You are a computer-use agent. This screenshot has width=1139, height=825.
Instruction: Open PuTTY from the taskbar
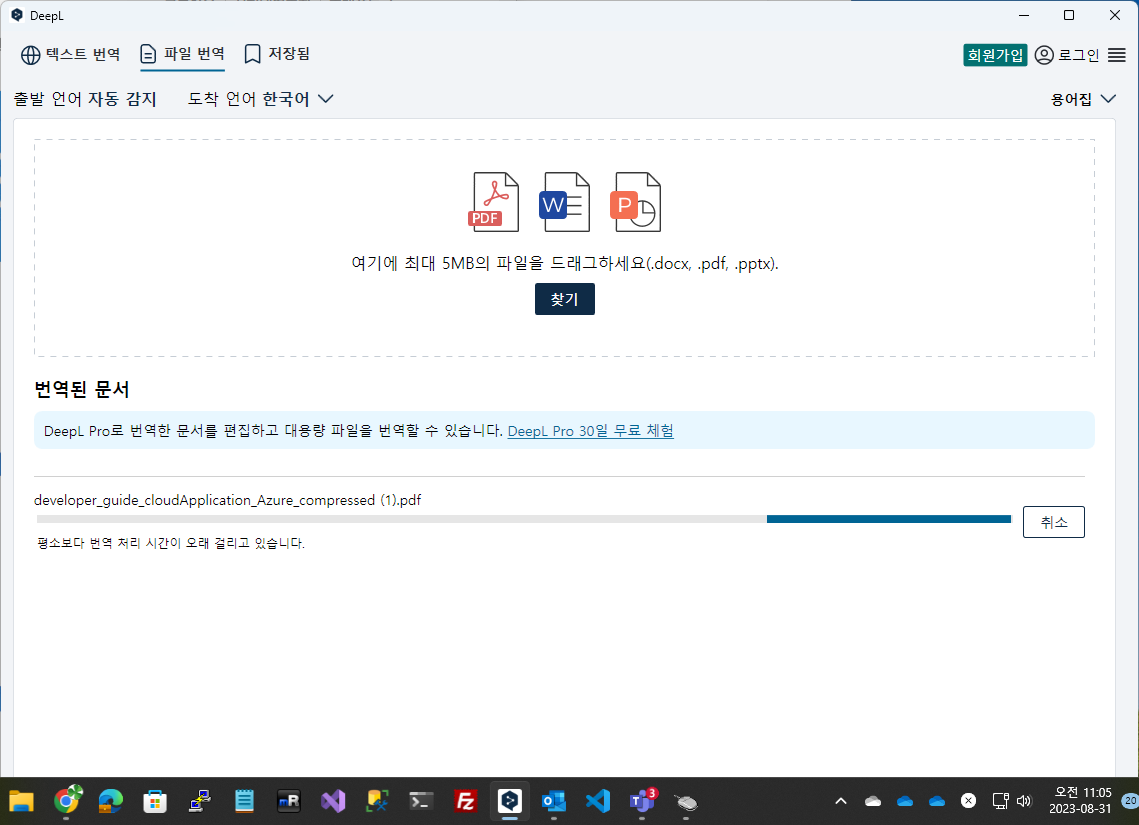pyautogui.click(x=199, y=802)
